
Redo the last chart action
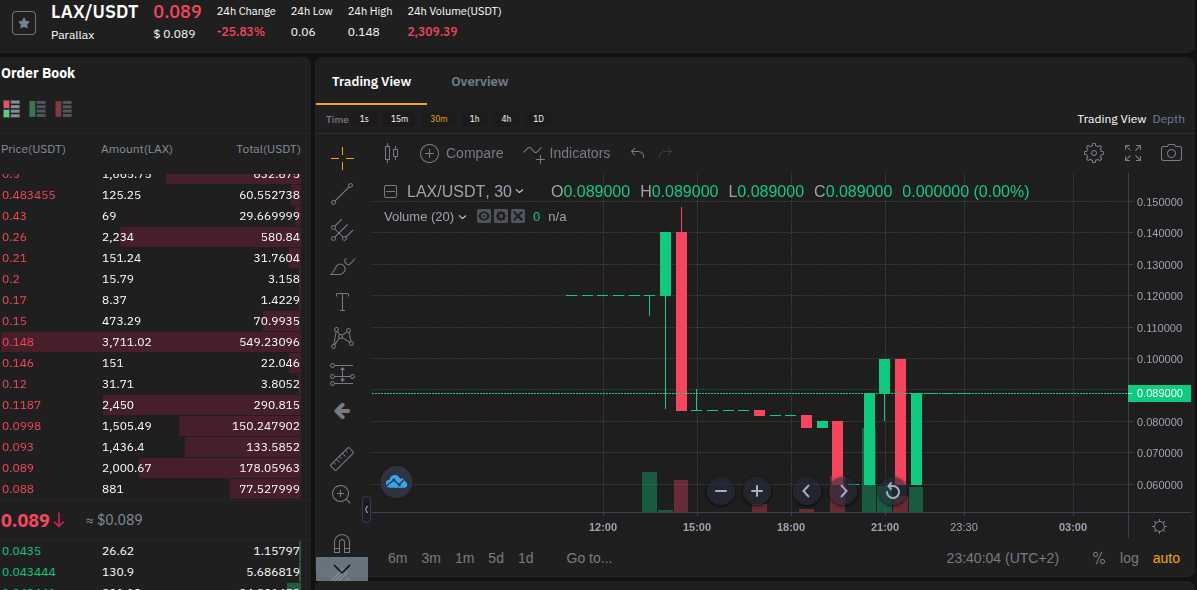665,153
